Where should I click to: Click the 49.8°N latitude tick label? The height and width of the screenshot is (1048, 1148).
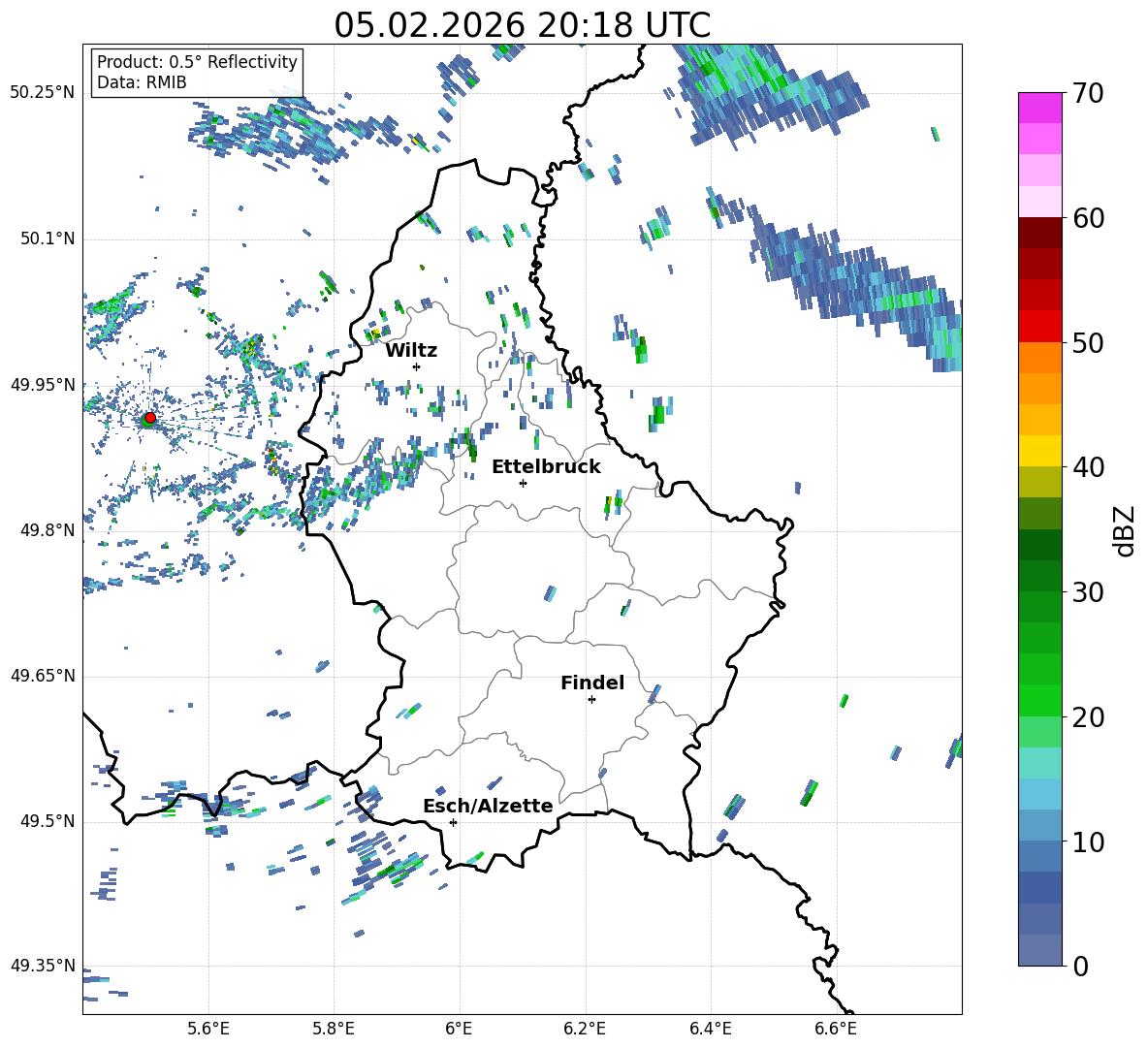[47, 530]
